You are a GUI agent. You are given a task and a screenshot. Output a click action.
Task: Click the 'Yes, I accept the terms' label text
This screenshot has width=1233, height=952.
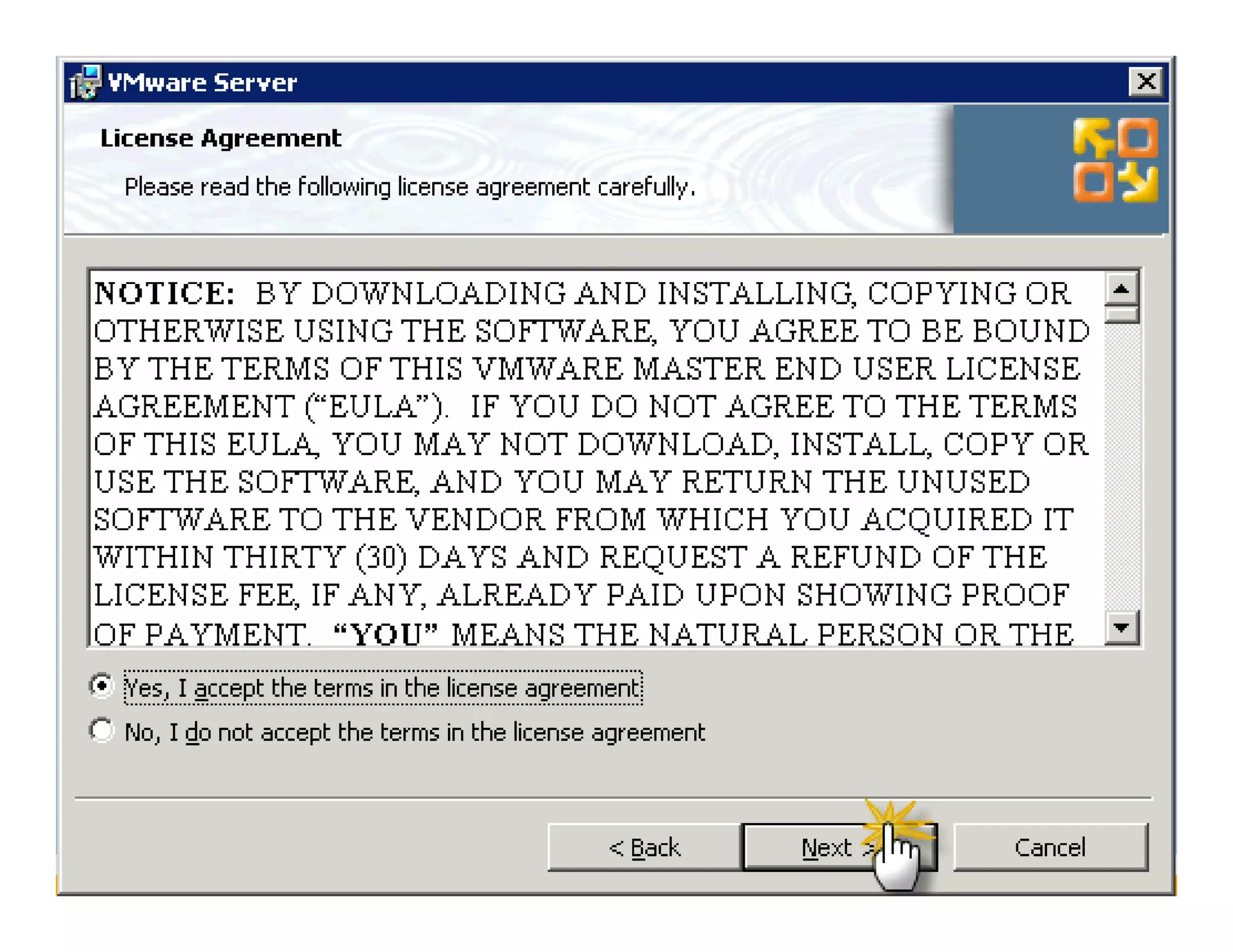383,688
